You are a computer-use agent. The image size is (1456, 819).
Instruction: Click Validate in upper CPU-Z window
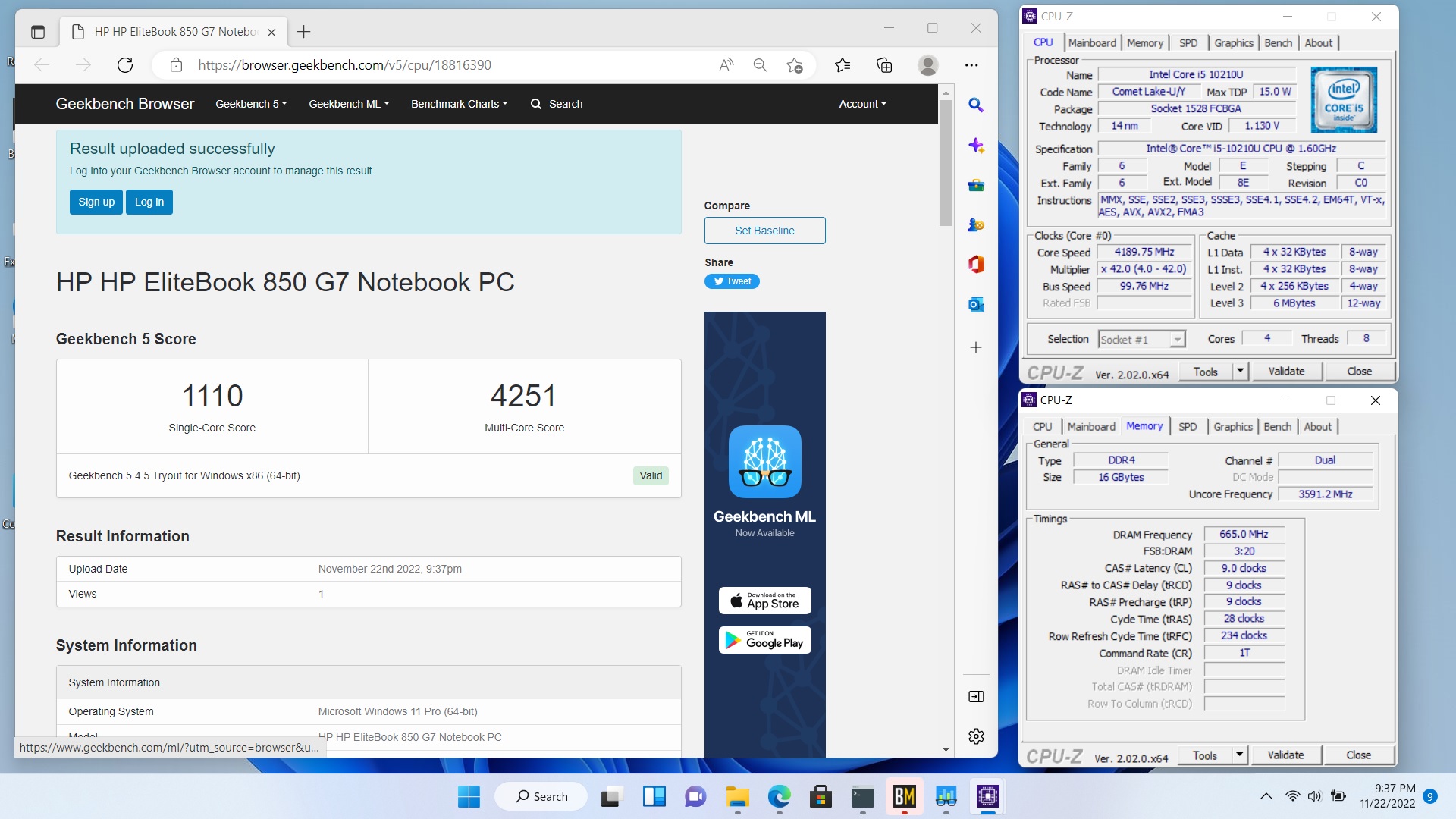[x=1286, y=372]
